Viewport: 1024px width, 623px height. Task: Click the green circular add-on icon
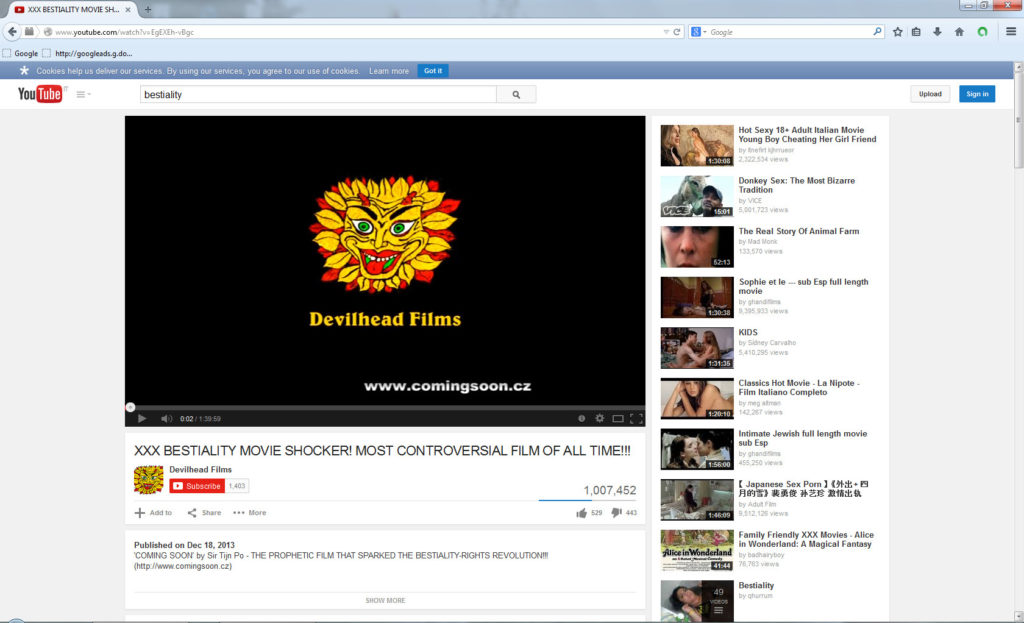(982, 31)
